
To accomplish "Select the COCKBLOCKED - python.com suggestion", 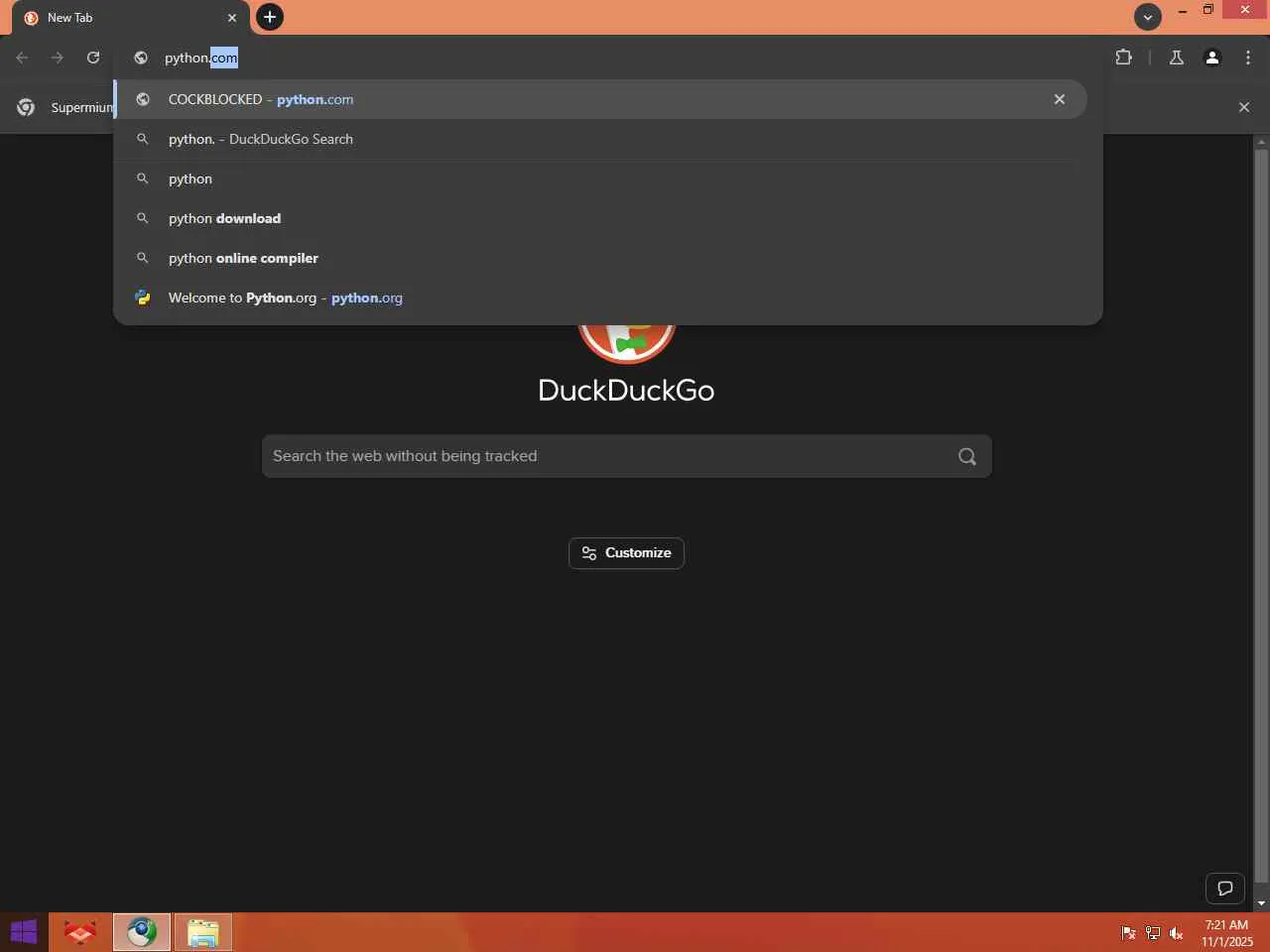I will coord(601,99).
